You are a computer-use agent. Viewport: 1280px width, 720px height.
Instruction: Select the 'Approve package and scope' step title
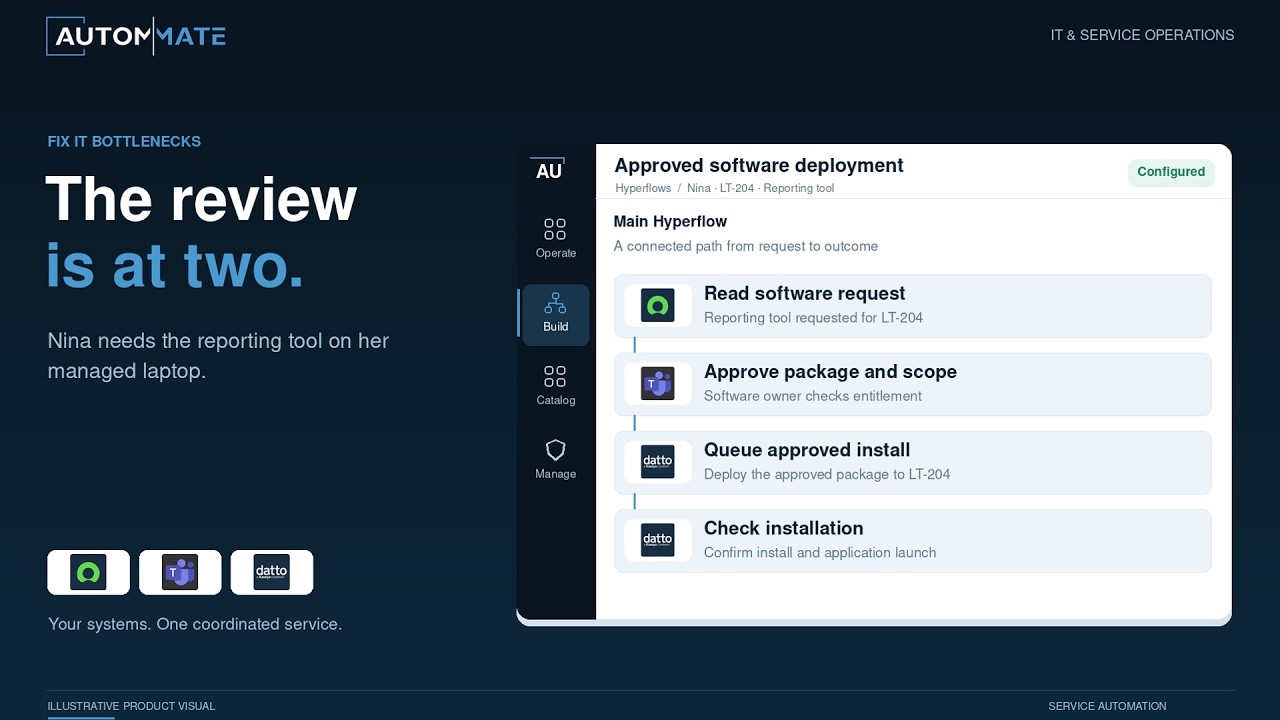coord(830,371)
